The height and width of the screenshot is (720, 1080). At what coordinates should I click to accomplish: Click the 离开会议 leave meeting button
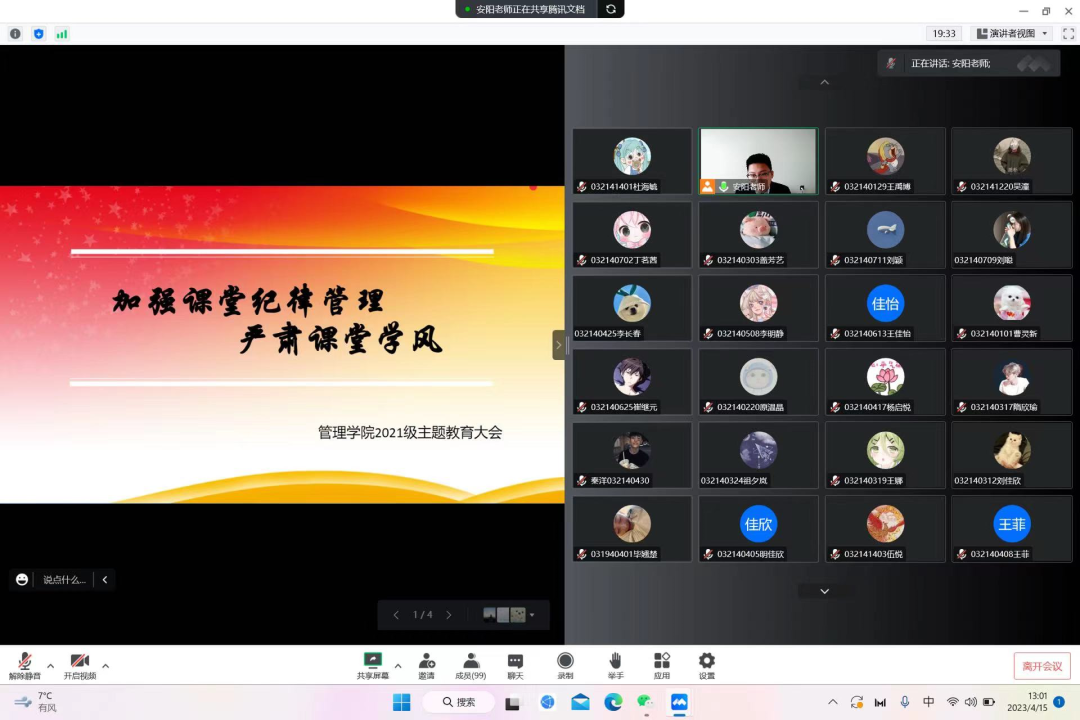pos(1042,666)
